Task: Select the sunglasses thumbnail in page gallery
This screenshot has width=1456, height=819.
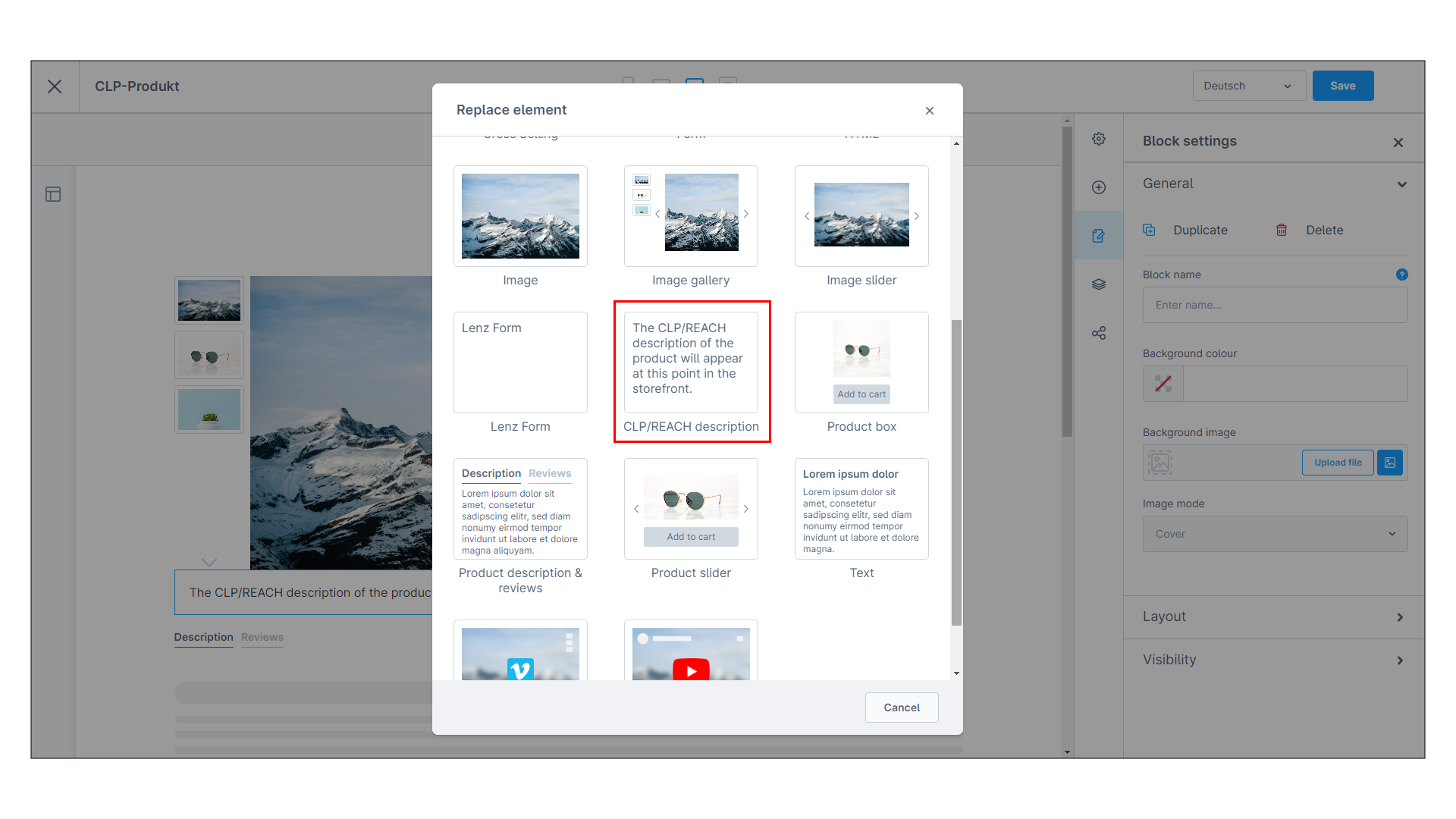Action: click(x=209, y=355)
